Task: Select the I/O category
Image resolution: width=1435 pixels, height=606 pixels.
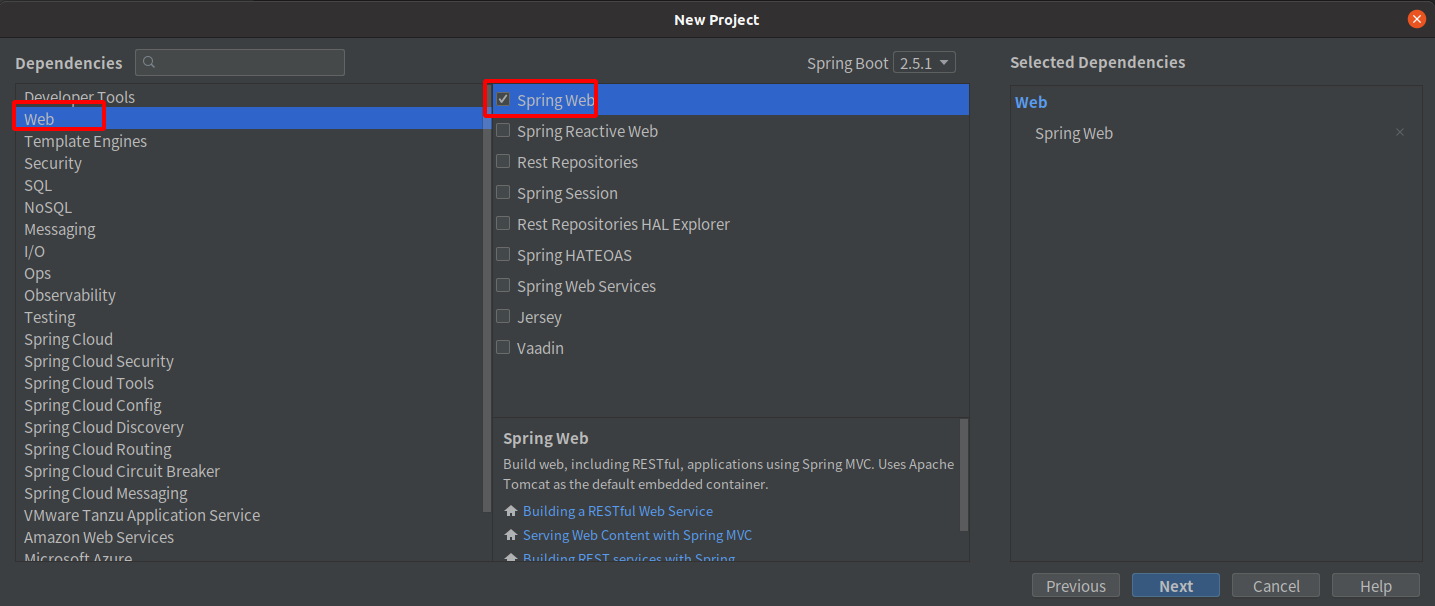Action: [248, 251]
